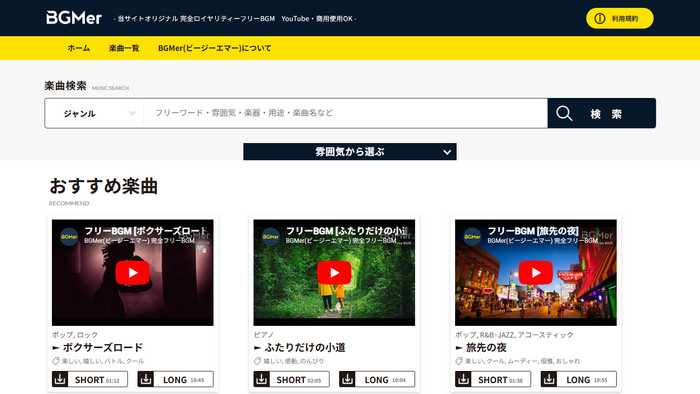The width and height of the screenshot is (700, 394).
Task: Click tags 楽しい, 嬉しい, バトル, クール
Action: [103, 361]
